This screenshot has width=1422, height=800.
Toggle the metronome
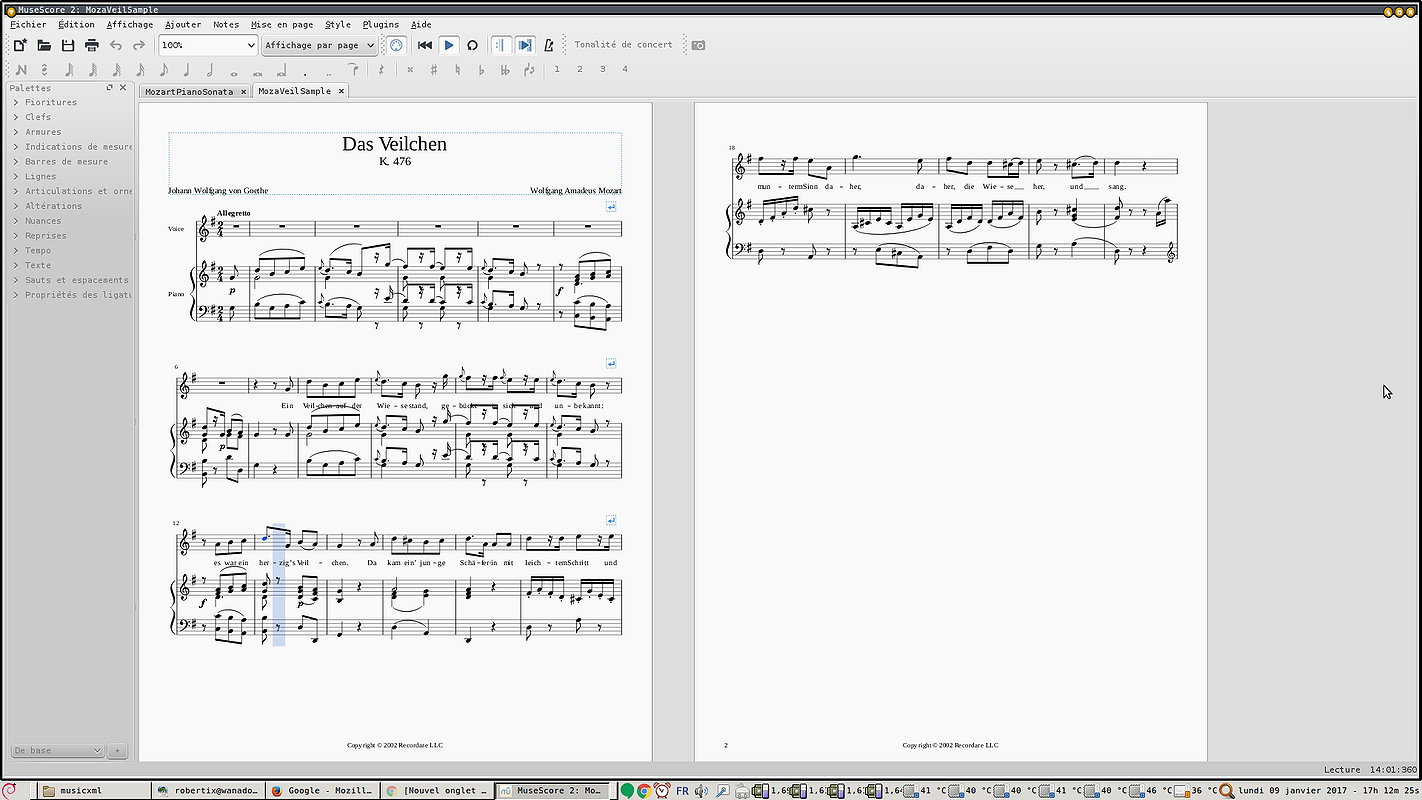coord(549,45)
